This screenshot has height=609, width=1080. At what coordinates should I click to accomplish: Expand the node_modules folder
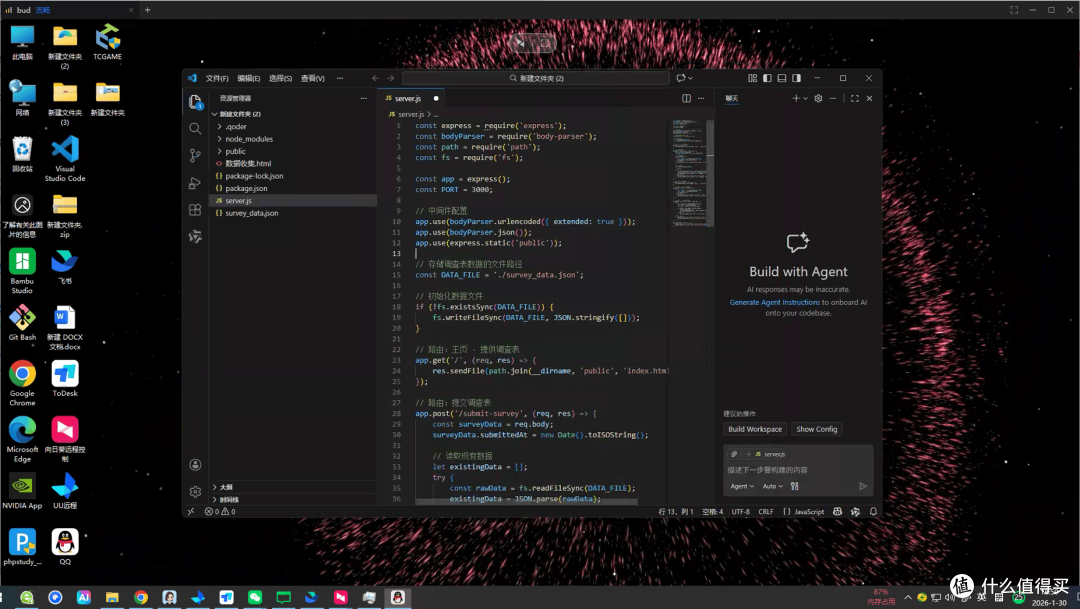click(x=249, y=139)
